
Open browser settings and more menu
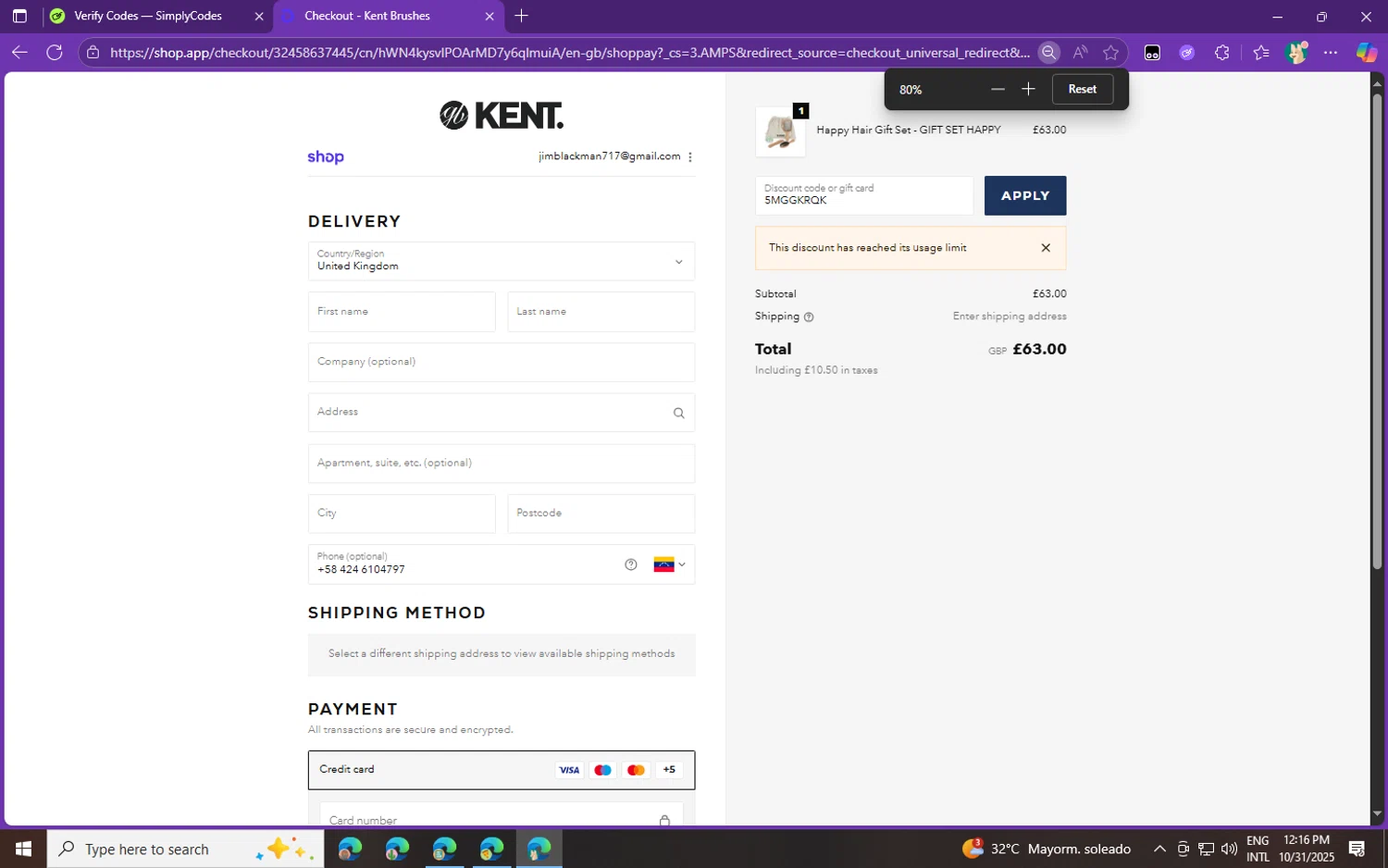(x=1331, y=53)
